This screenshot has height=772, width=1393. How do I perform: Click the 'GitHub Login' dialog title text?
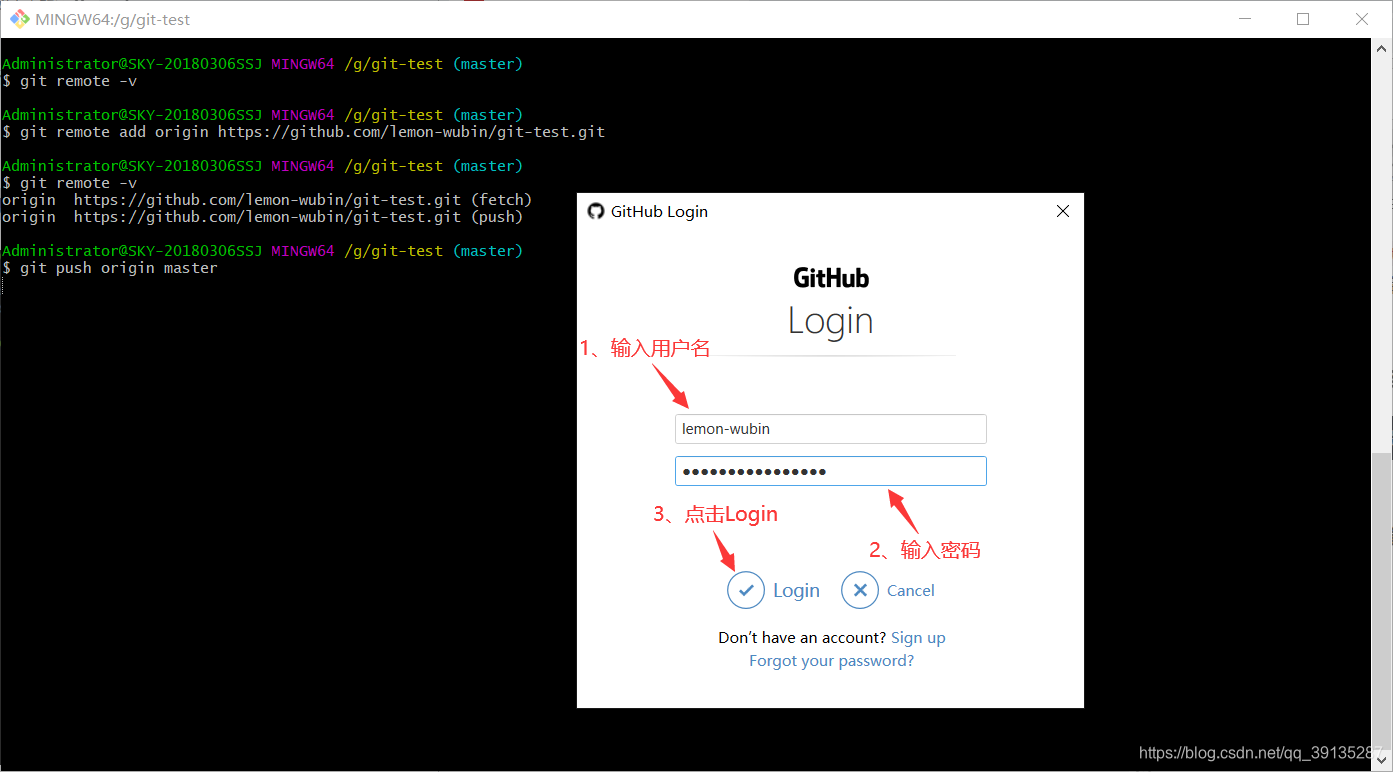click(x=659, y=211)
